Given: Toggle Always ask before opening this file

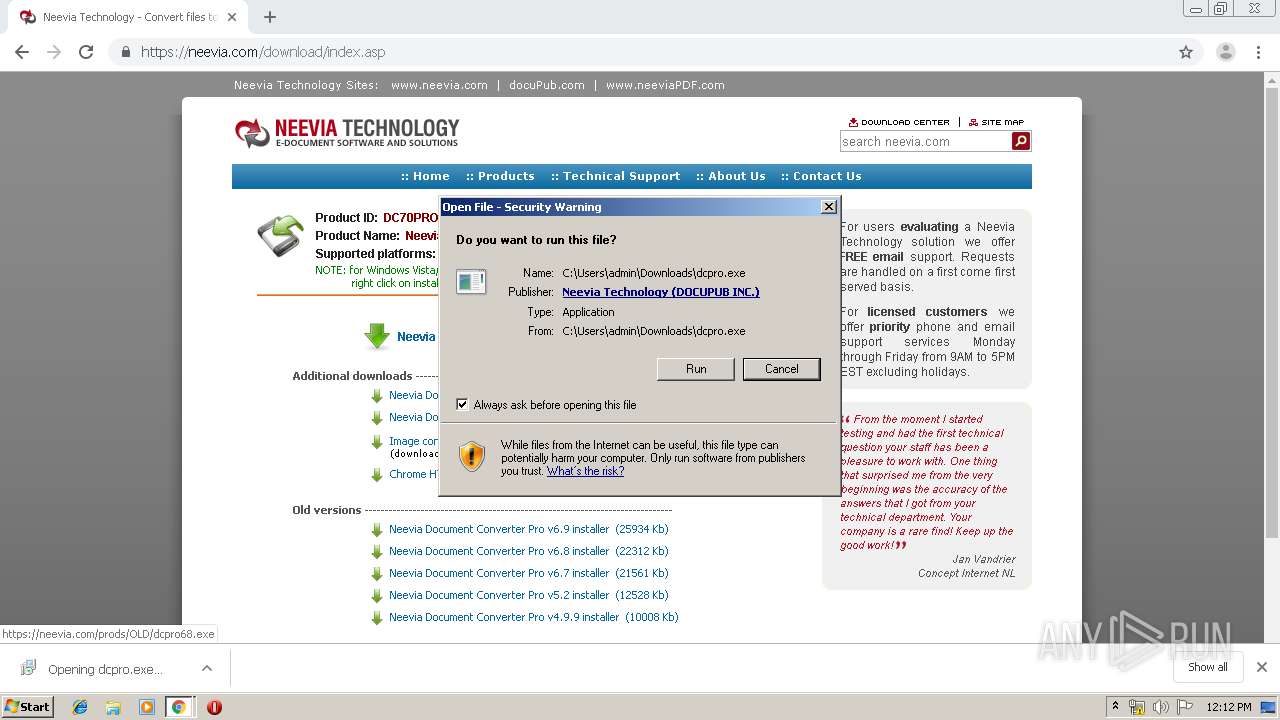Looking at the screenshot, I should coord(462,405).
